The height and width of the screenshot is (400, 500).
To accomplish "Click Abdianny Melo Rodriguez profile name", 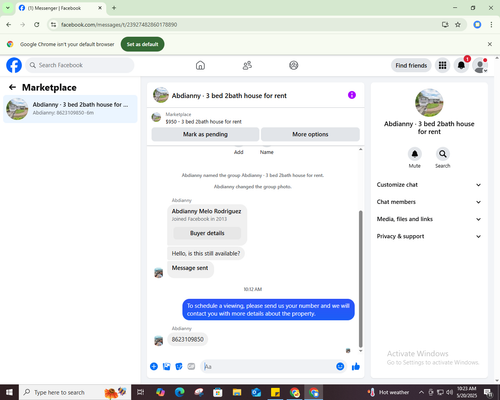I will tap(206, 211).
